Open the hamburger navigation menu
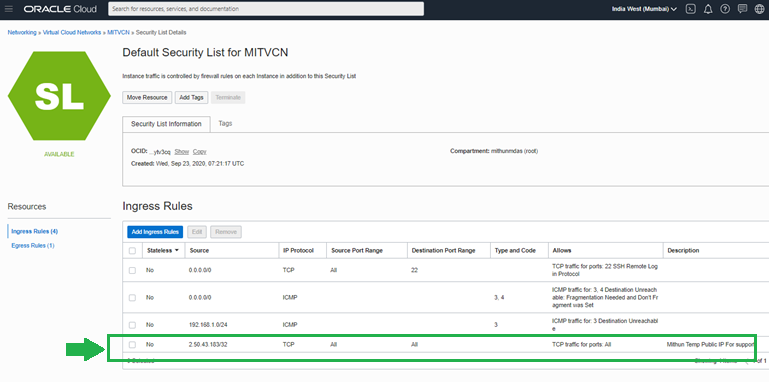 tap(8, 9)
